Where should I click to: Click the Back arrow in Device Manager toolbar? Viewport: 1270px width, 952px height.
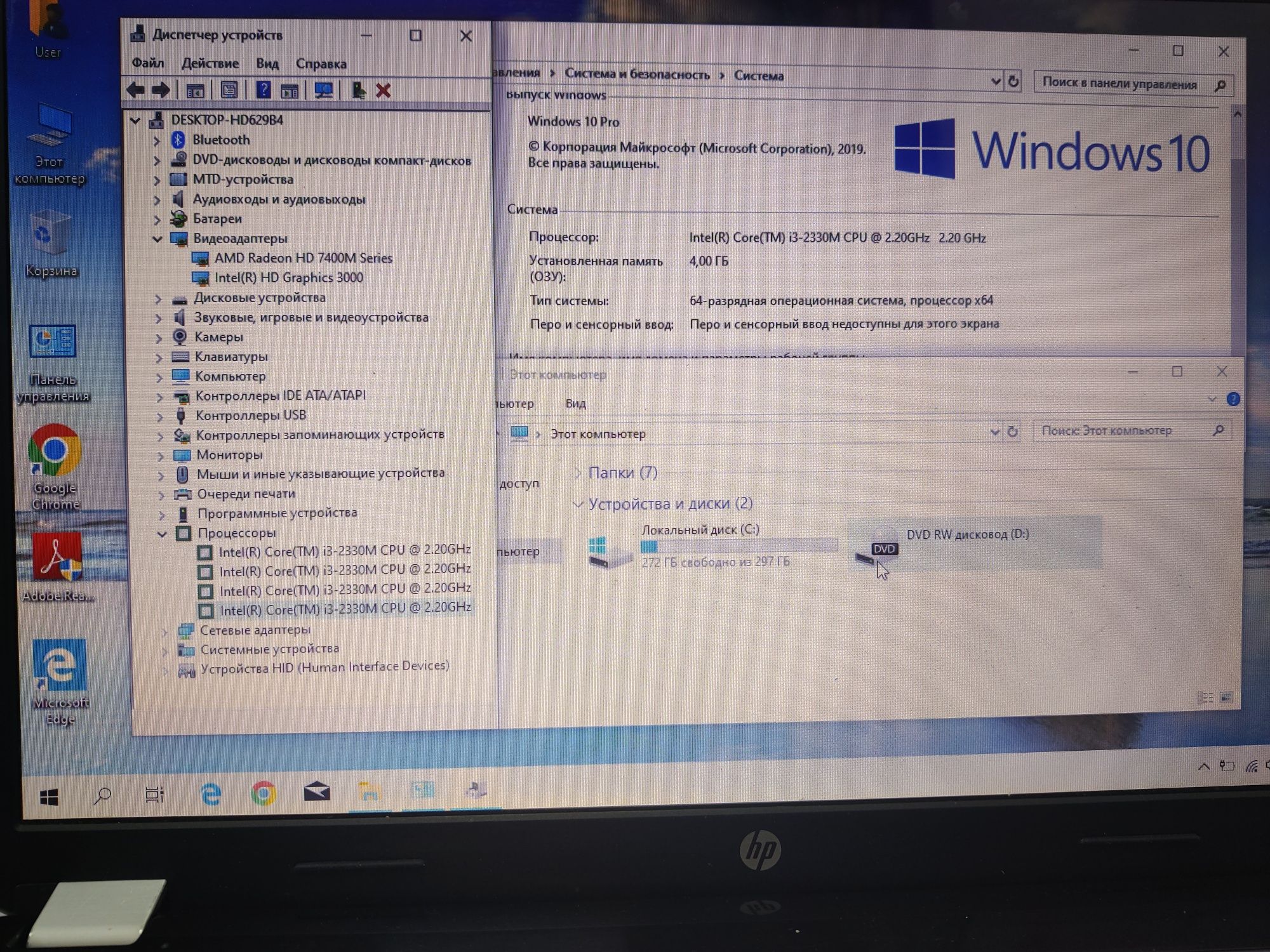click(x=135, y=90)
